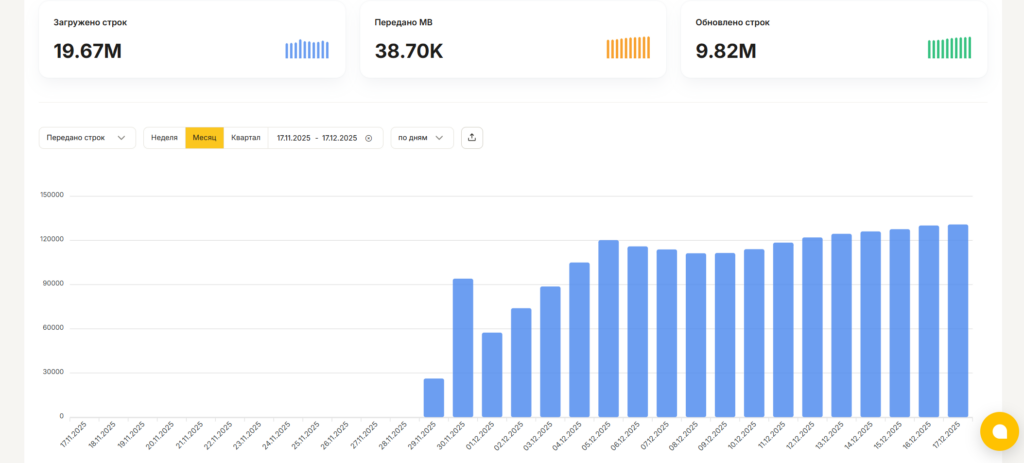
Task: Switch to the Квартал period tab
Action: click(245, 138)
